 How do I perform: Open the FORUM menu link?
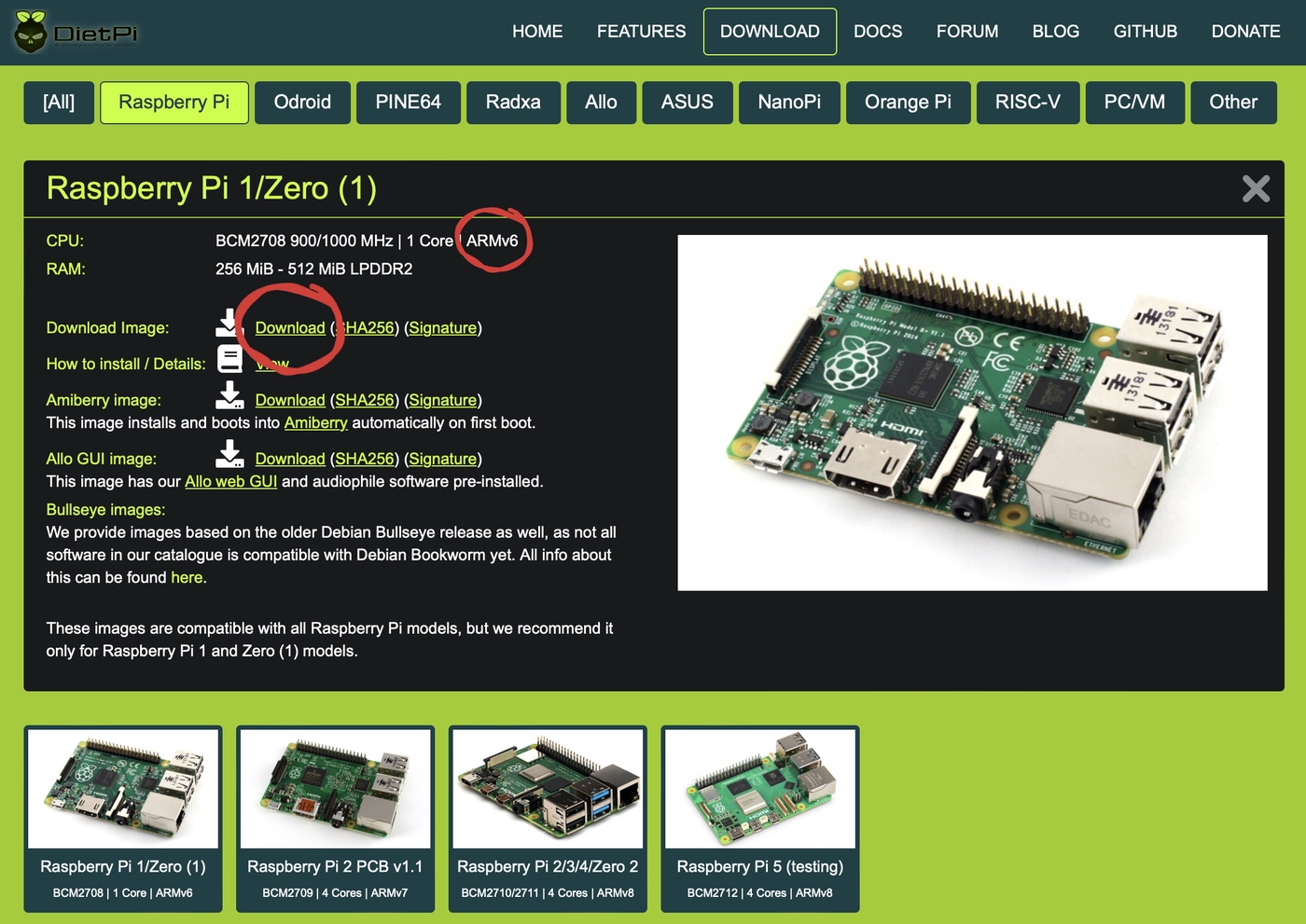pyautogui.click(x=967, y=32)
